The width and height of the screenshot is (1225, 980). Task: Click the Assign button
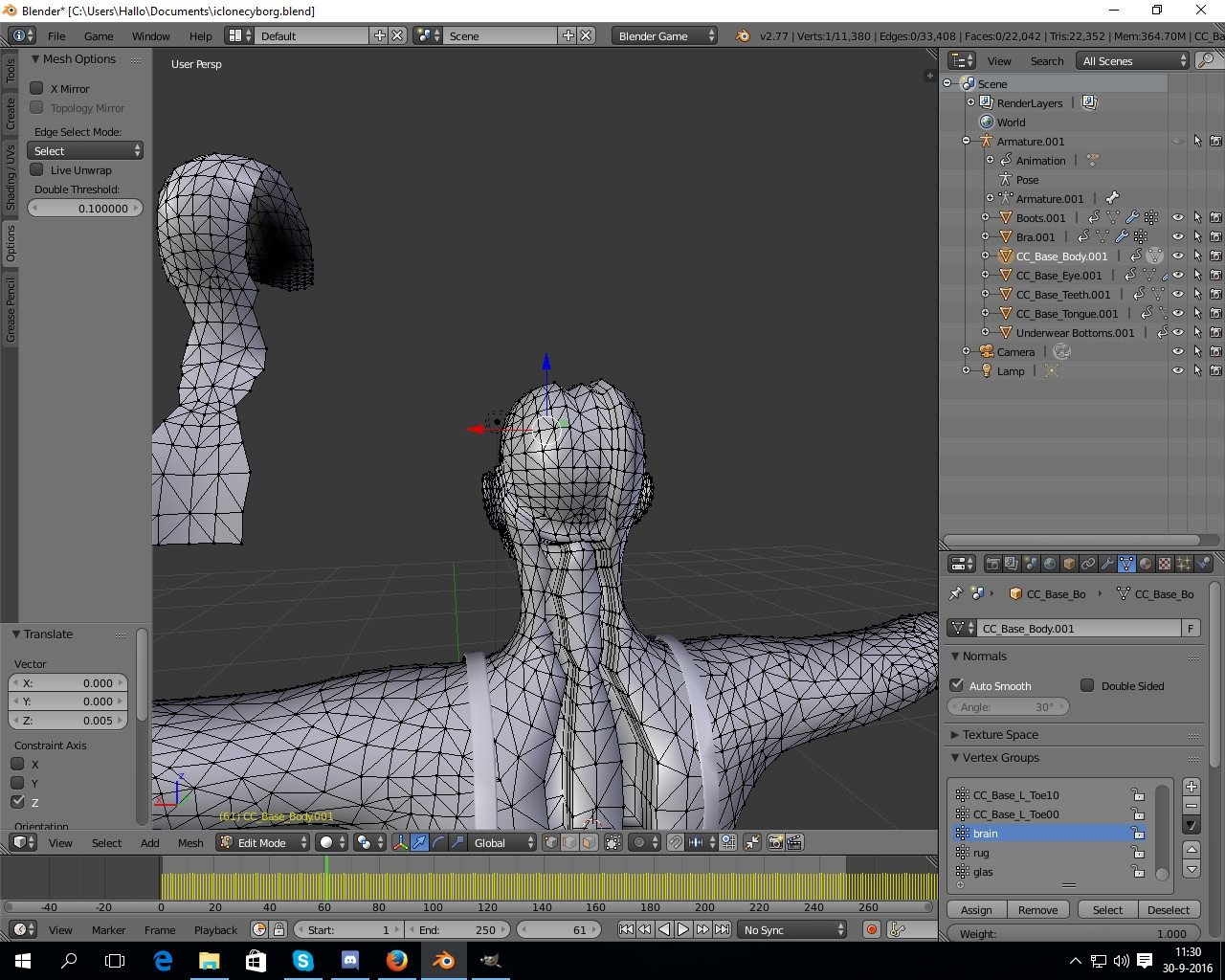click(x=976, y=909)
